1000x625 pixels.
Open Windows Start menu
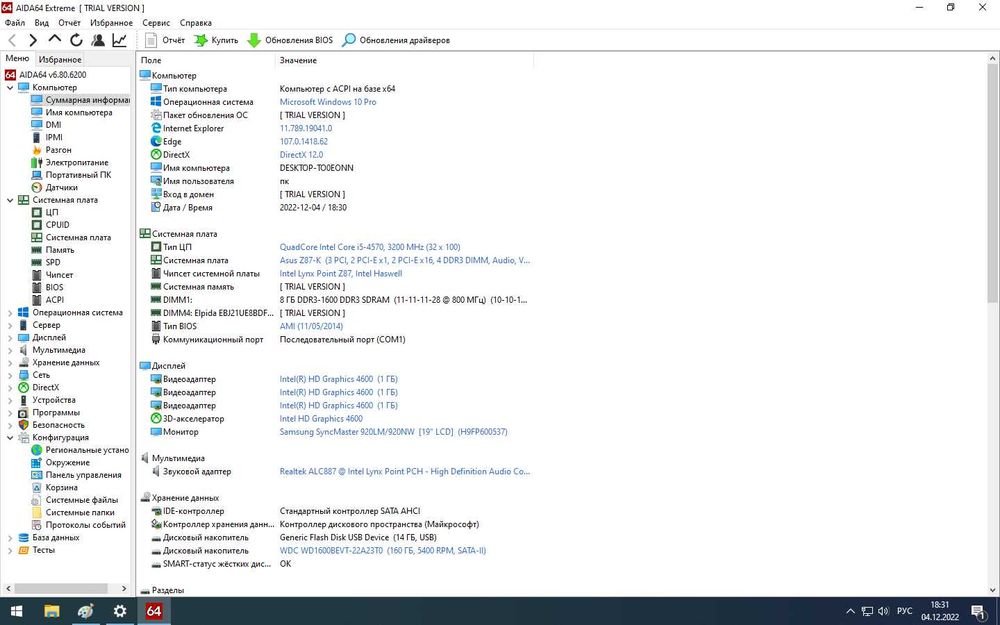coord(17,611)
